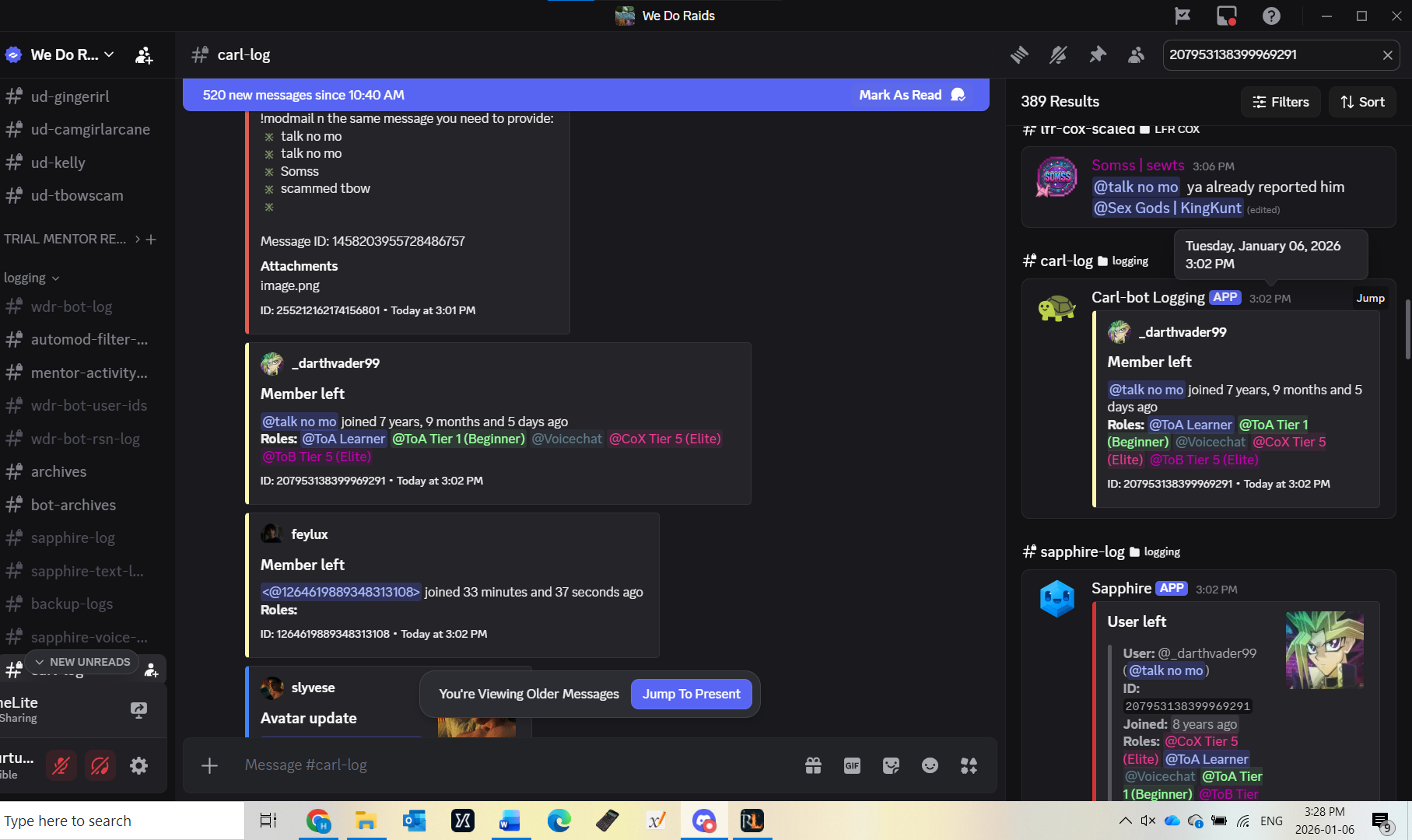Screen dimensions: 1412x840
Task: Open user settings gear
Action: (138, 766)
